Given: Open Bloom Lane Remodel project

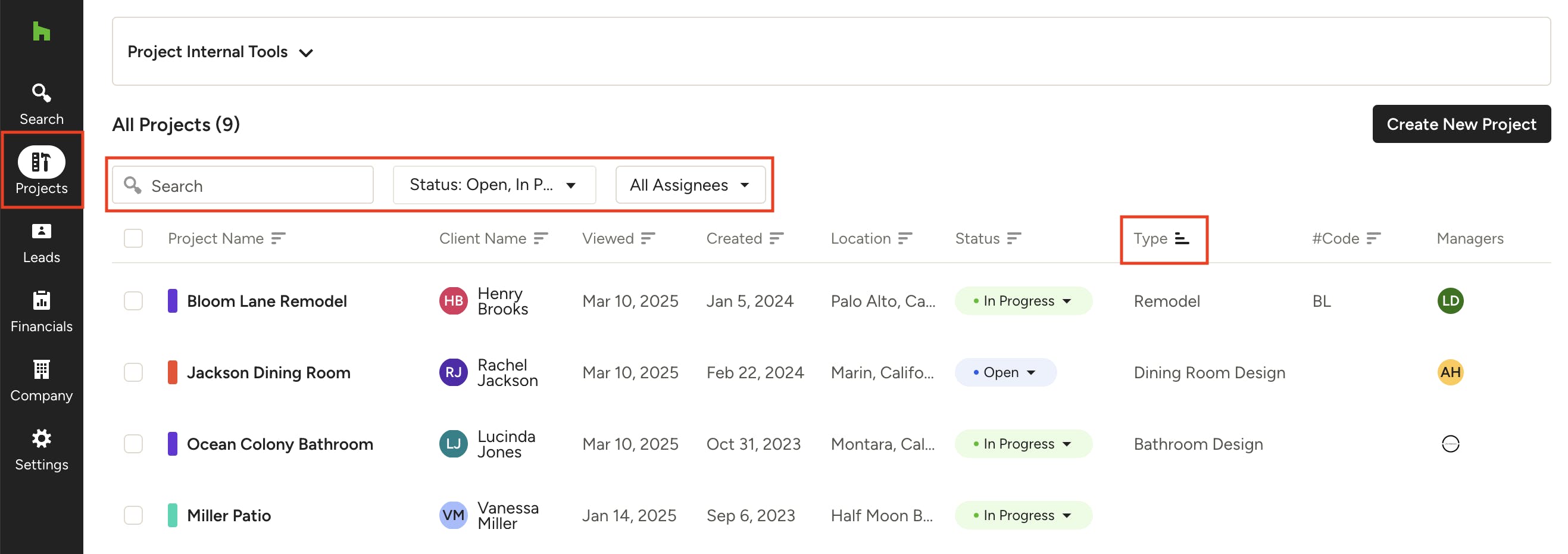Looking at the screenshot, I should (267, 301).
